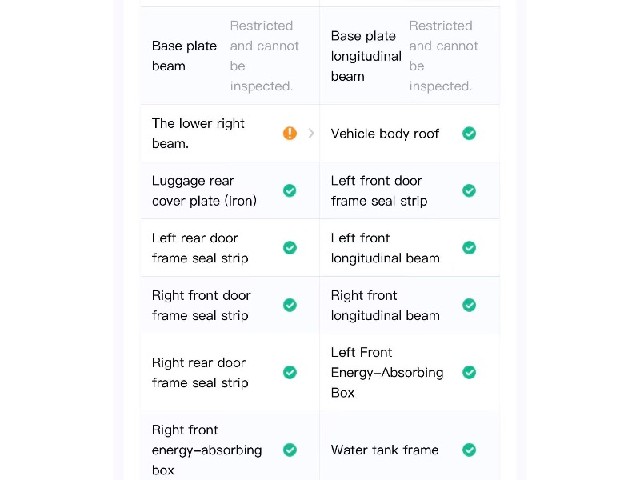Click green check beside Vehicle body roof

(469, 133)
